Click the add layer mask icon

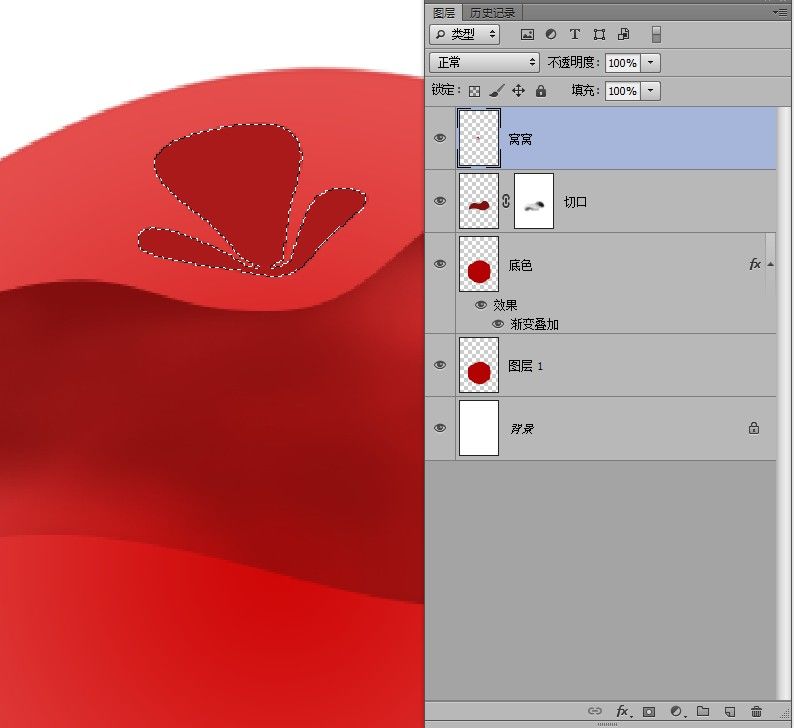tap(648, 712)
